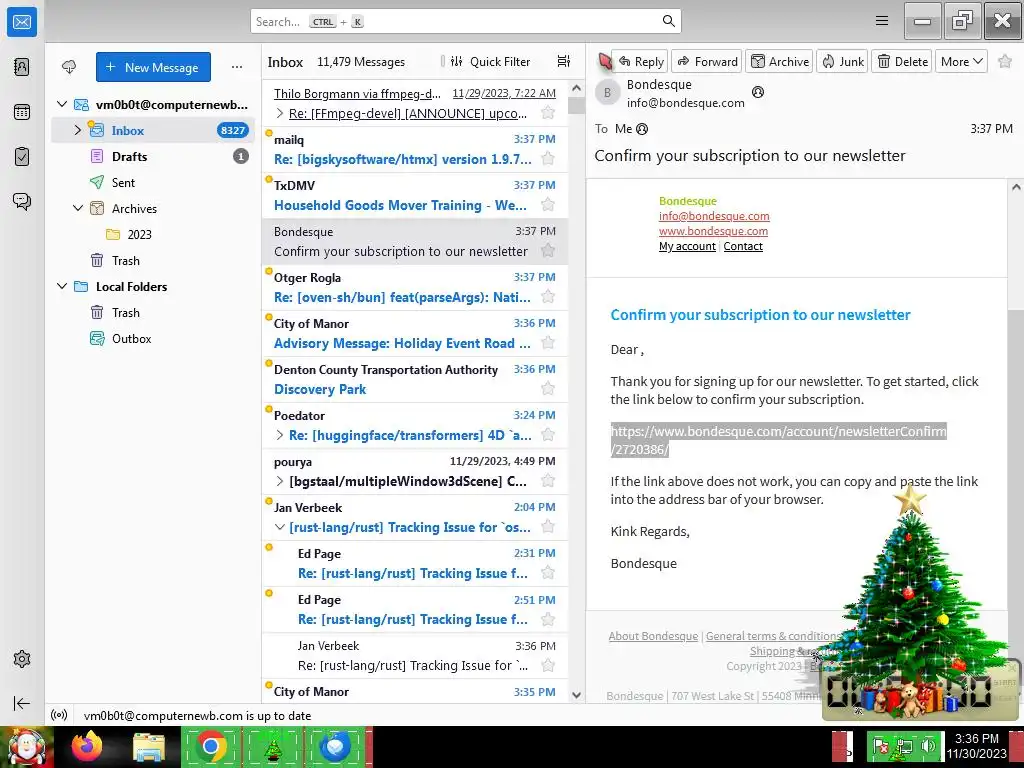The height and width of the screenshot is (768, 1024).
Task: Select the Drafts folder
Action: (x=153, y=156)
